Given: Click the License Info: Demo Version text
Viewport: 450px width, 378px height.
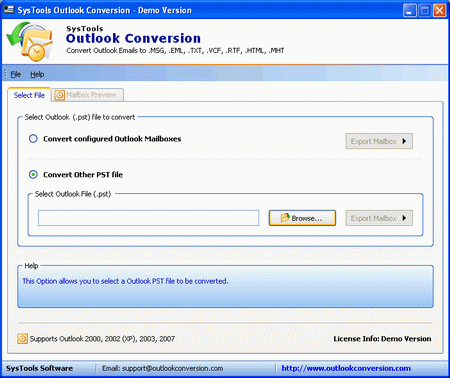Looking at the screenshot, I should (x=382, y=339).
